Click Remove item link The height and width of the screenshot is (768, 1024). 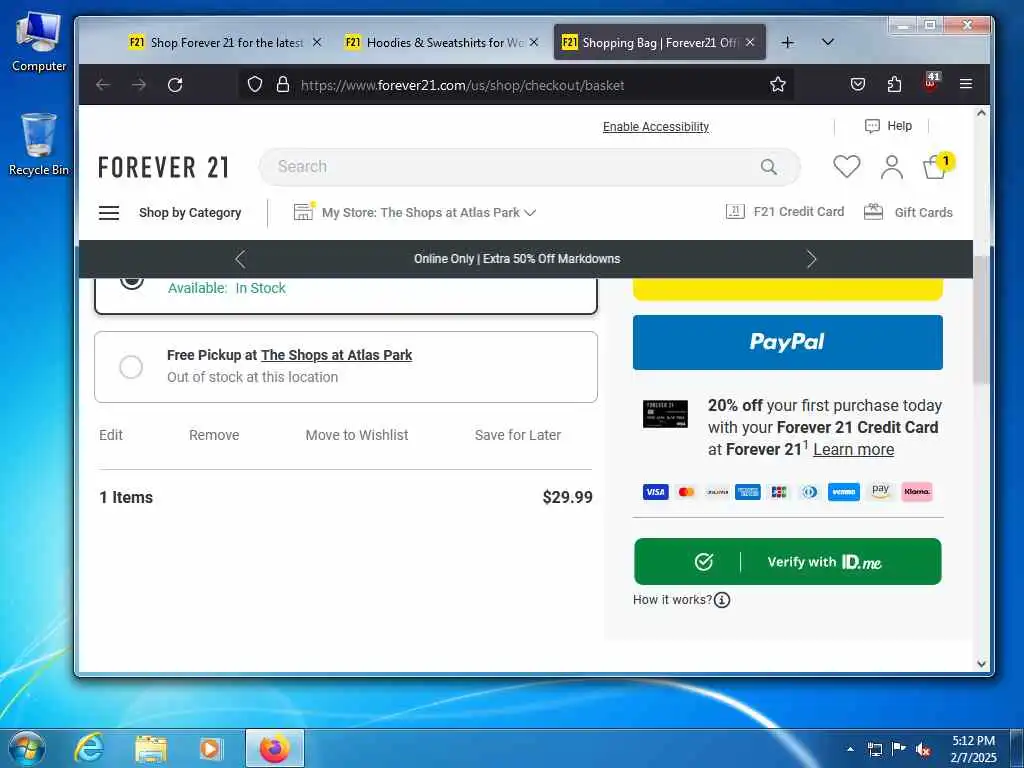(x=214, y=435)
